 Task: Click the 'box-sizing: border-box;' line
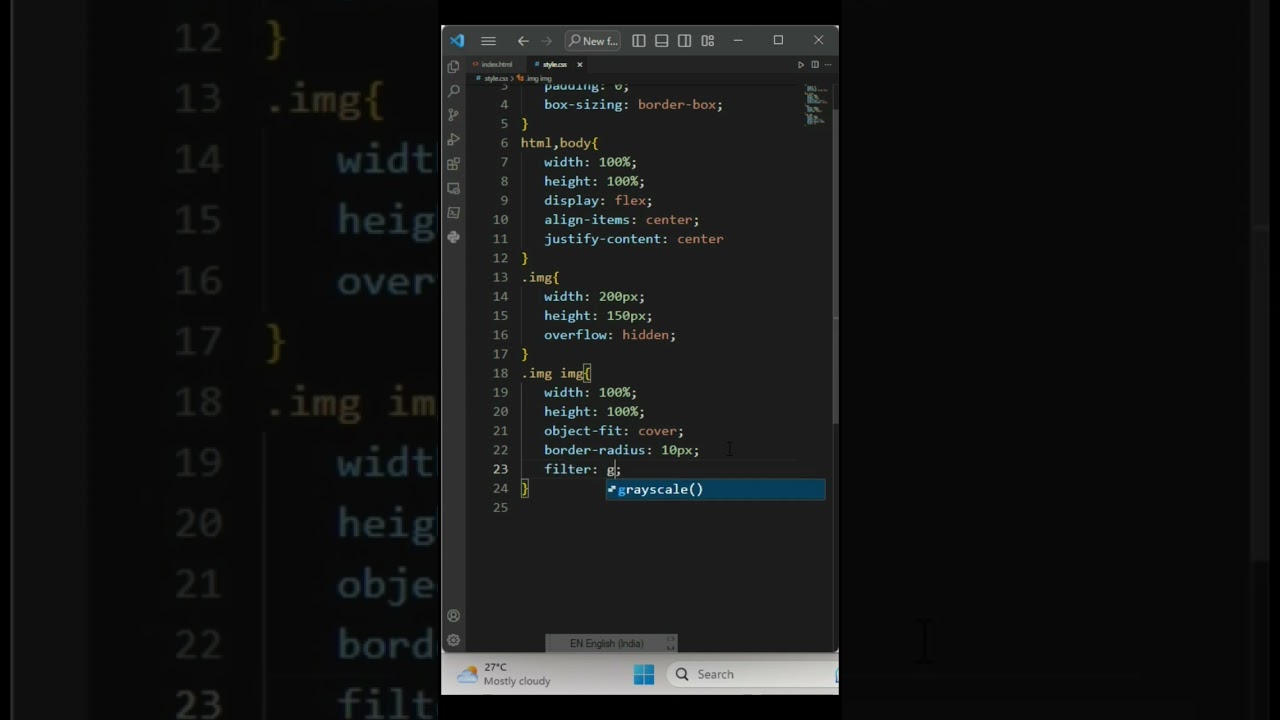pyautogui.click(x=633, y=104)
